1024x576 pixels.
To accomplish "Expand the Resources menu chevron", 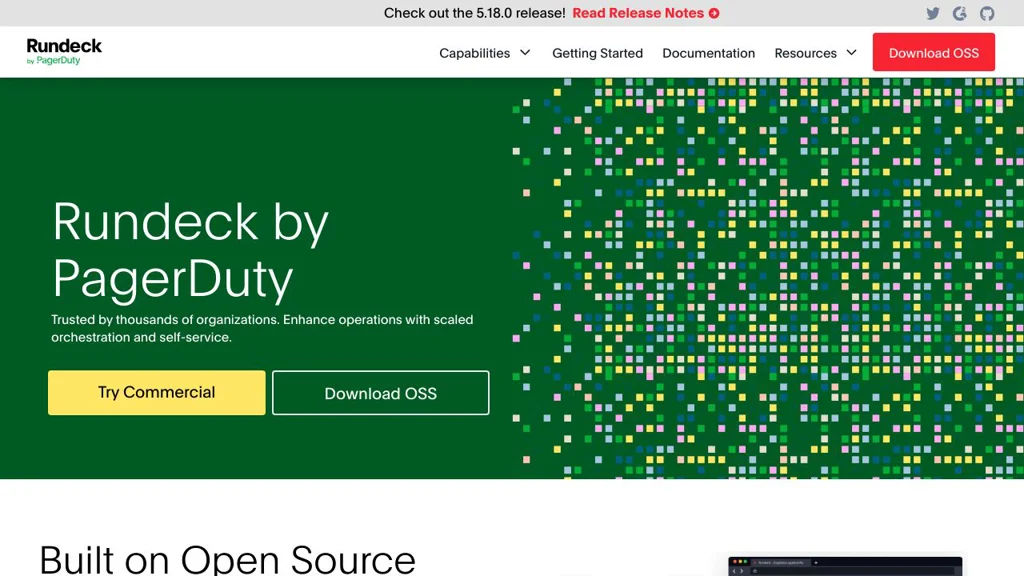I will pyautogui.click(x=852, y=52).
